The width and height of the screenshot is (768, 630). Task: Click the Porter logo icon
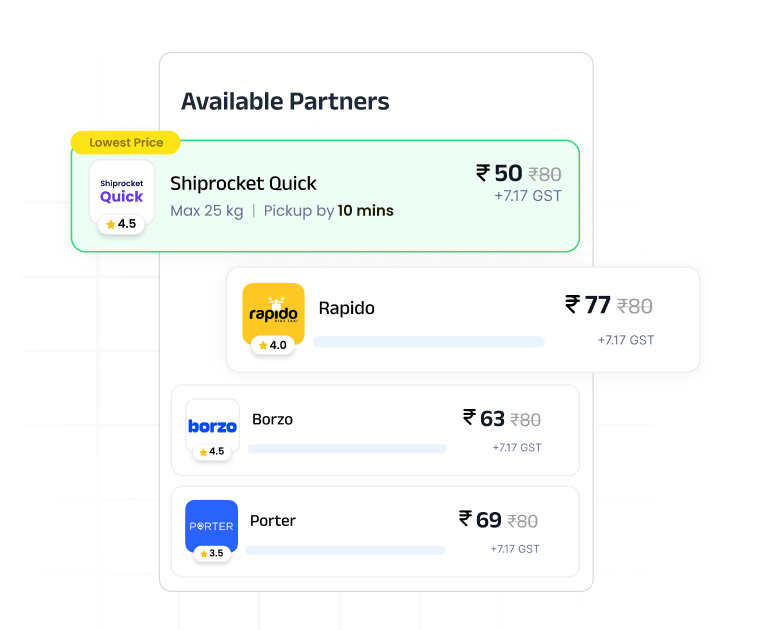point(212,526)
